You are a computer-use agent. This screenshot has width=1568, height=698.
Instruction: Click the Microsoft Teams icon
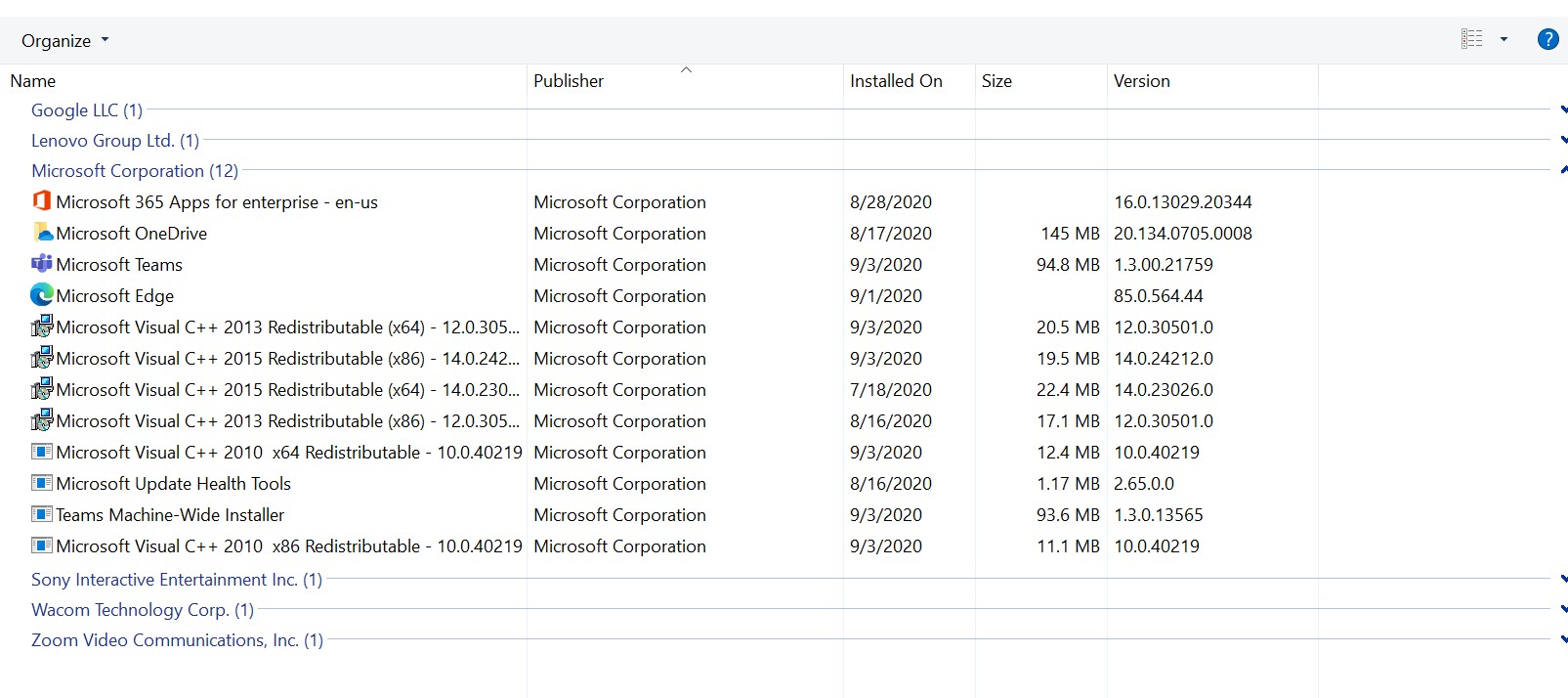click(42, 264)
